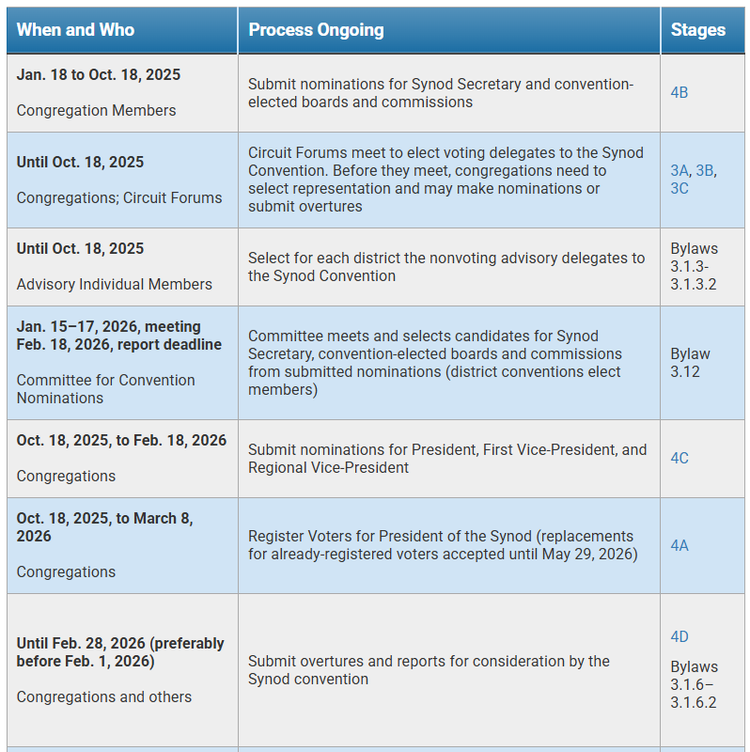Click the 'Advisory Individual Members' text
This screenshot has width=750, height=752.
(114, 284)
